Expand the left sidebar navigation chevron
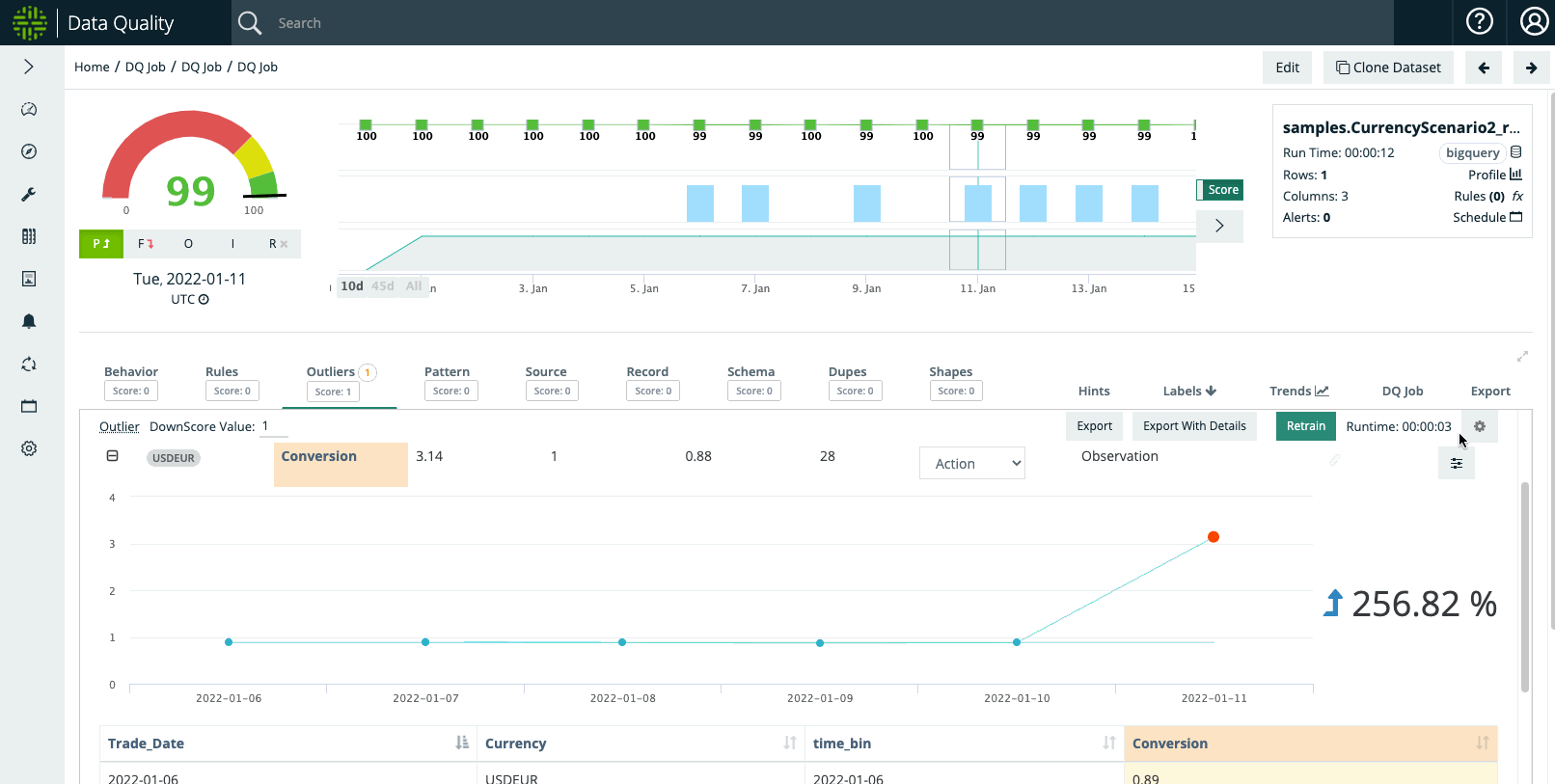The height and width of the screenshot is (784, 1555). pyautogui.click(x=29, y=67)
